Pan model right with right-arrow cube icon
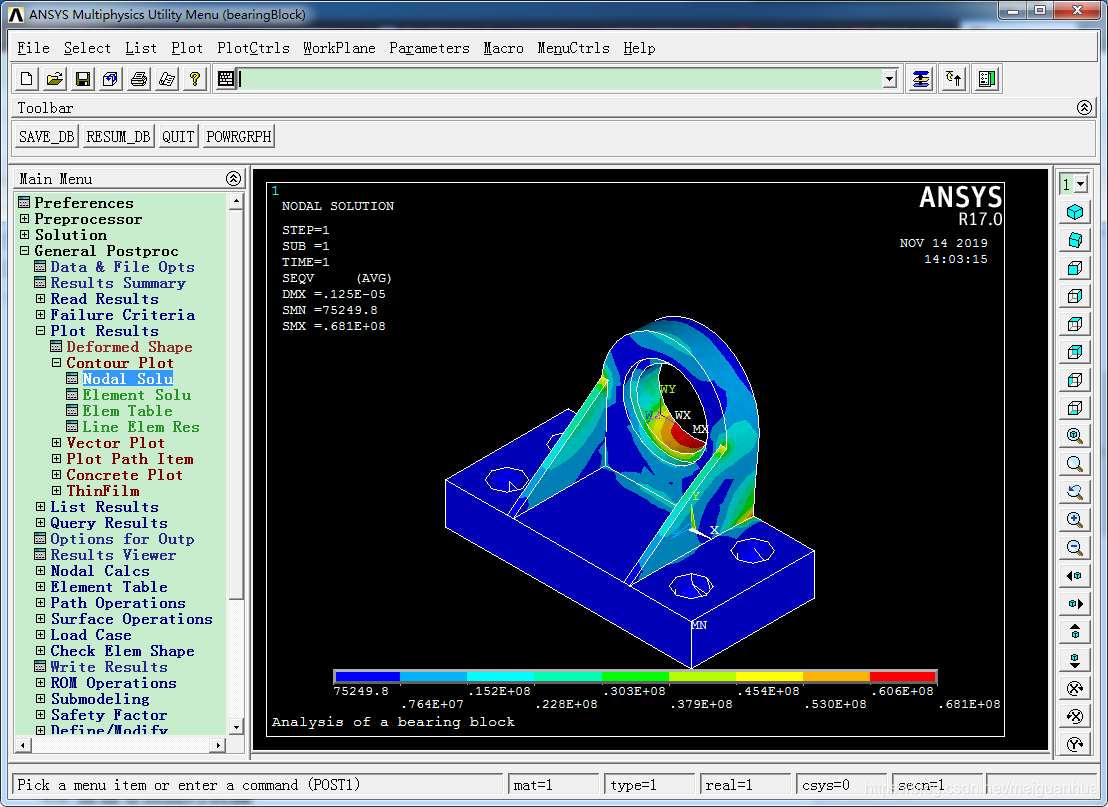 point(1075,603)
